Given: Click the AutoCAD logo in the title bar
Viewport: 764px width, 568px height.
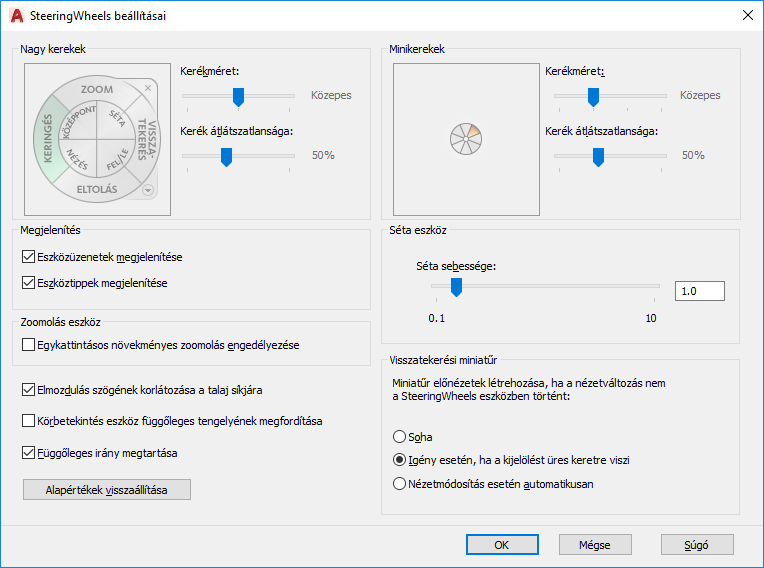Looking at the screenshot, I should 17,16.
